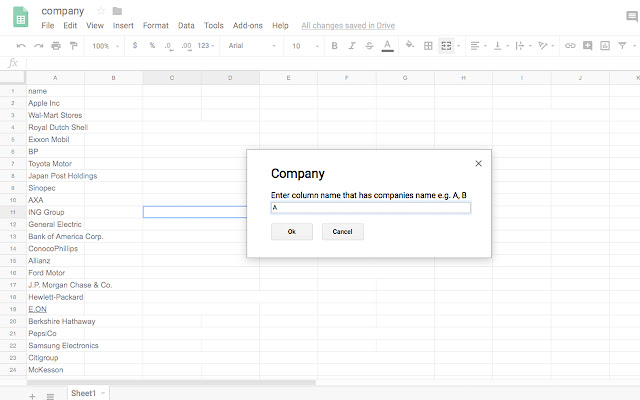The width and height of the screenshot is (640, 400).
Task: Open horizontal align dropdown
Action: (478, 46)
